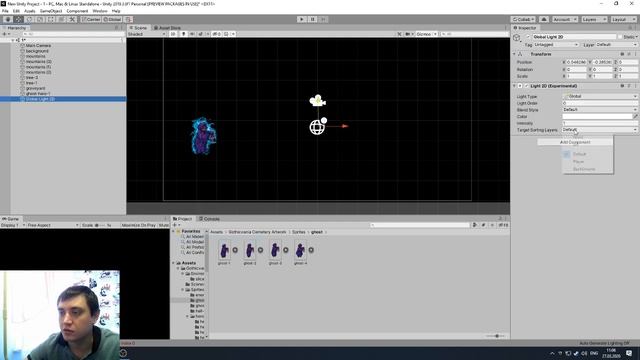Image resolution: width=640 pixels, height=360 pixels.
Task: Open the Help menu
Action: pyautogui.click(x=116, y=11)
